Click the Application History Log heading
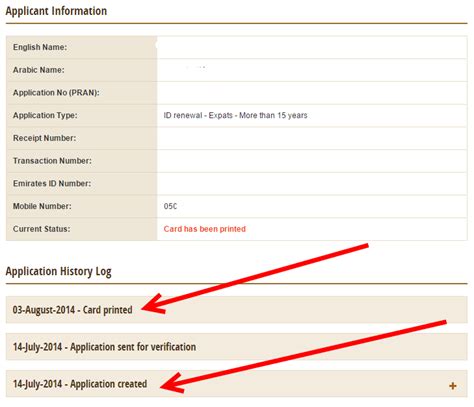 (58, 272)
